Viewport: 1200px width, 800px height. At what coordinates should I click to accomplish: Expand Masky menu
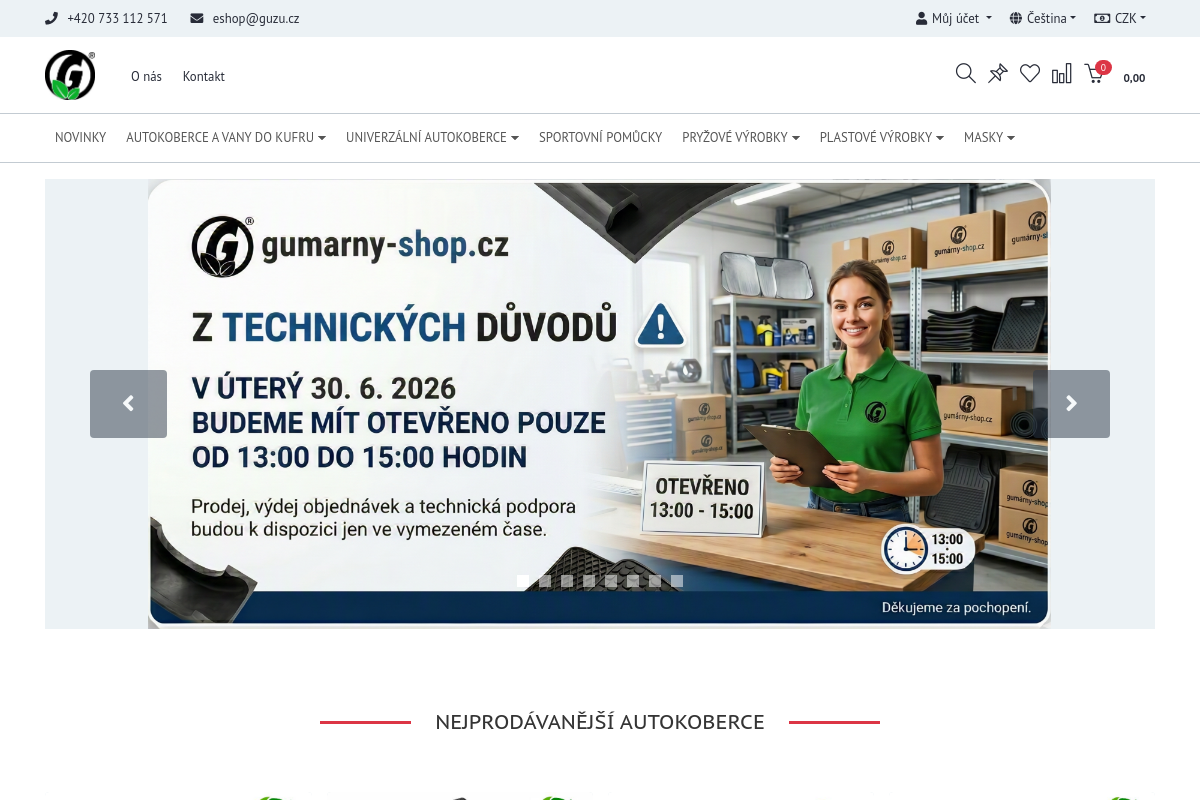[x=989, y=137]
